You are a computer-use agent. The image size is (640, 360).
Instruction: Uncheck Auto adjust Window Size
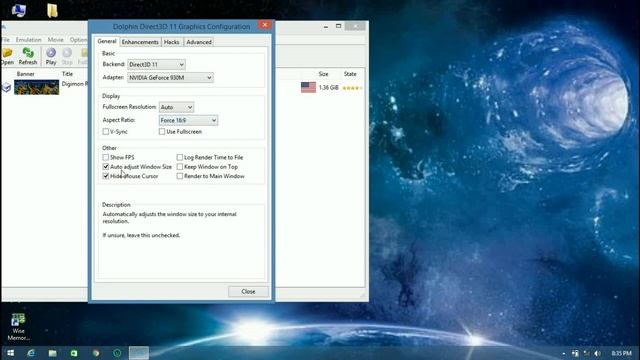click(106, 167)
